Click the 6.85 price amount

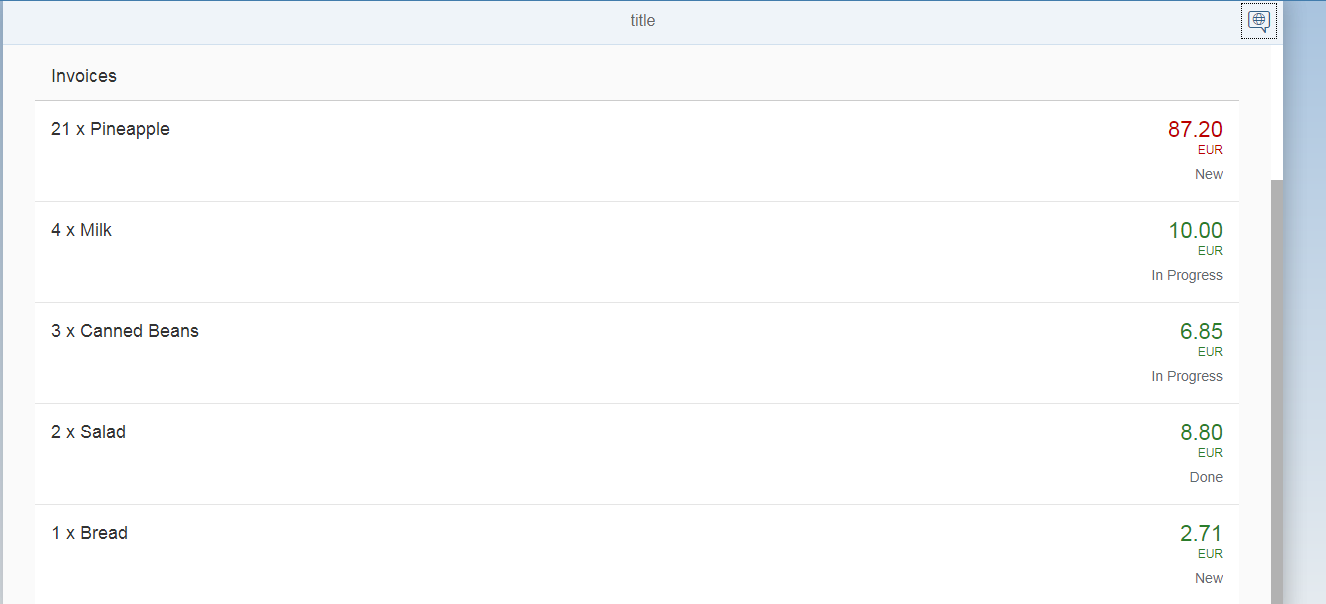(1201, 331)
